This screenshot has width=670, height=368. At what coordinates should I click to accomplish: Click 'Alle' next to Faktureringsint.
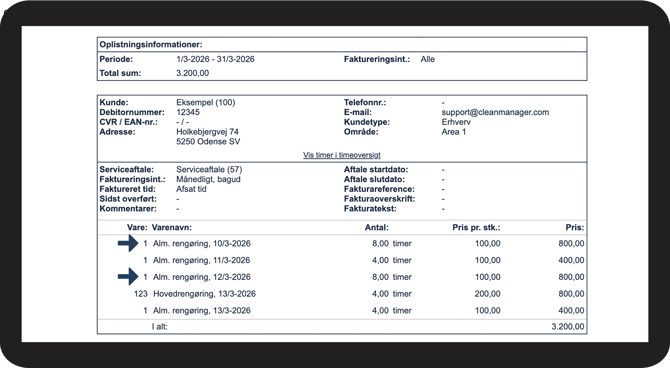click(x=427, y=59)
